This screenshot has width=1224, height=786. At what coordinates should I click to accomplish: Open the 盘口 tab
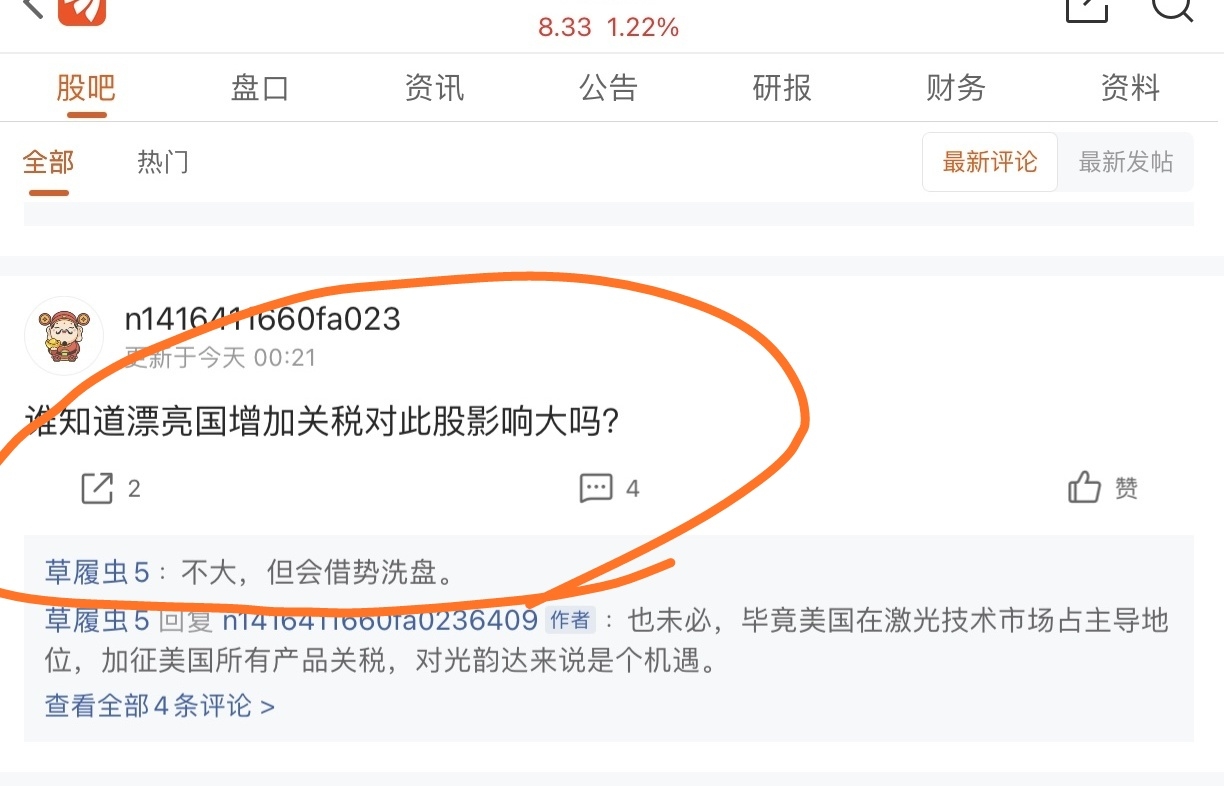(x=260, y=88)
